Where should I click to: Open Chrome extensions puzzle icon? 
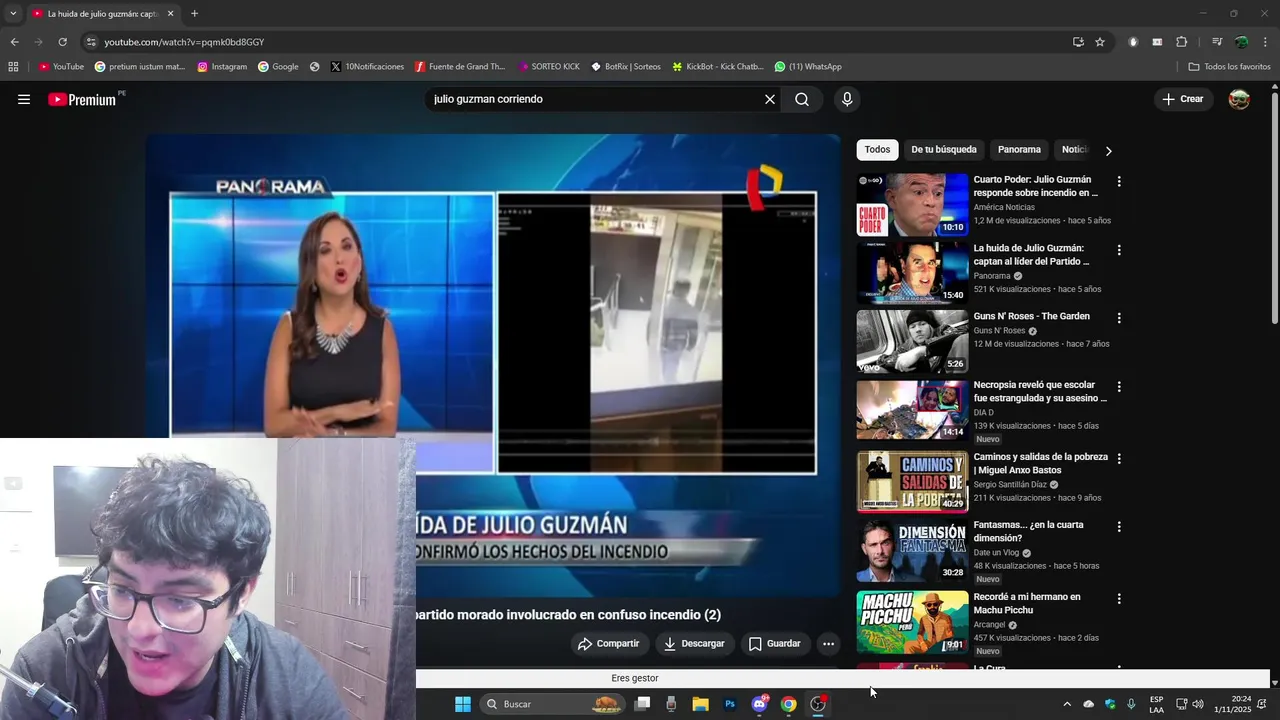(x=1181, y=42)
